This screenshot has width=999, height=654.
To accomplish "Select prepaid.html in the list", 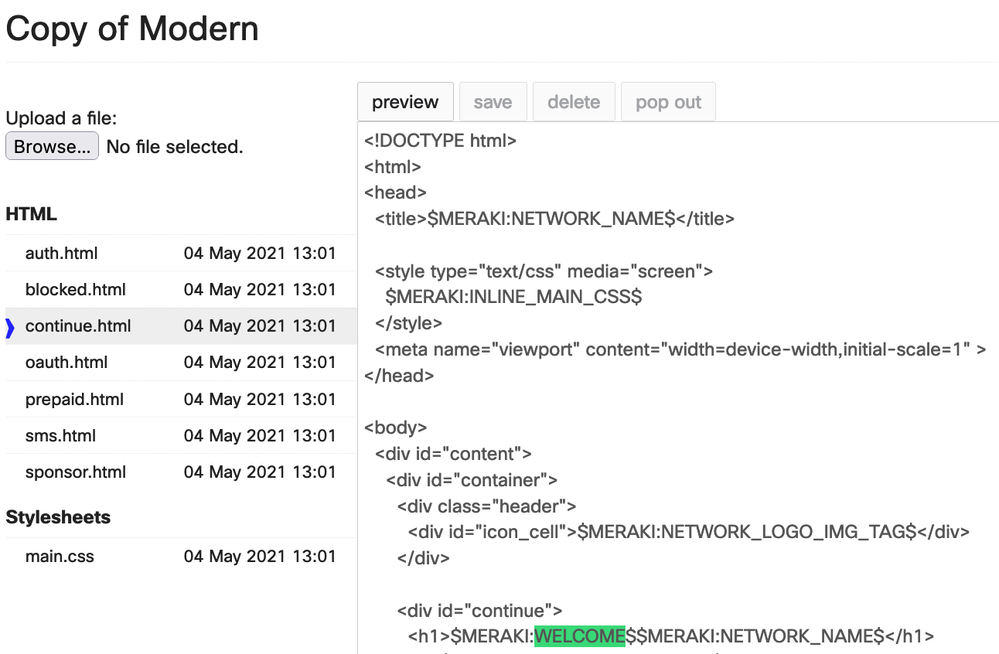I will click(x=75, y=399).
